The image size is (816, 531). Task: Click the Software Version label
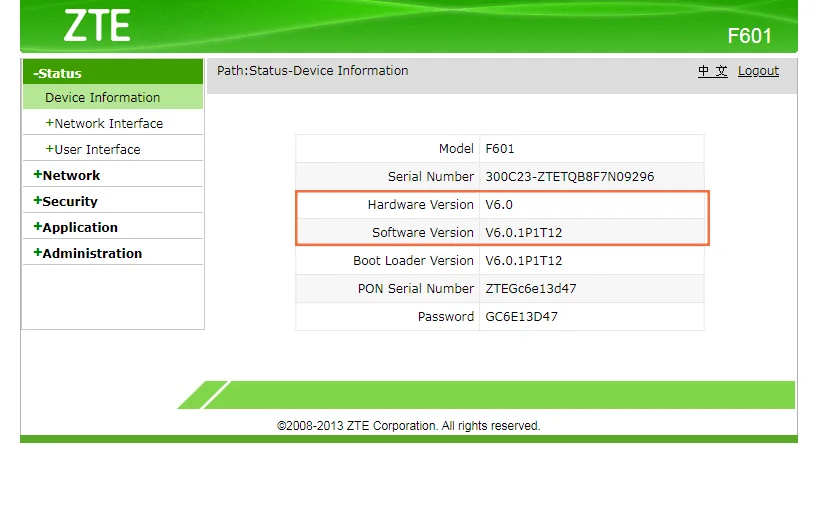point(423,233)
